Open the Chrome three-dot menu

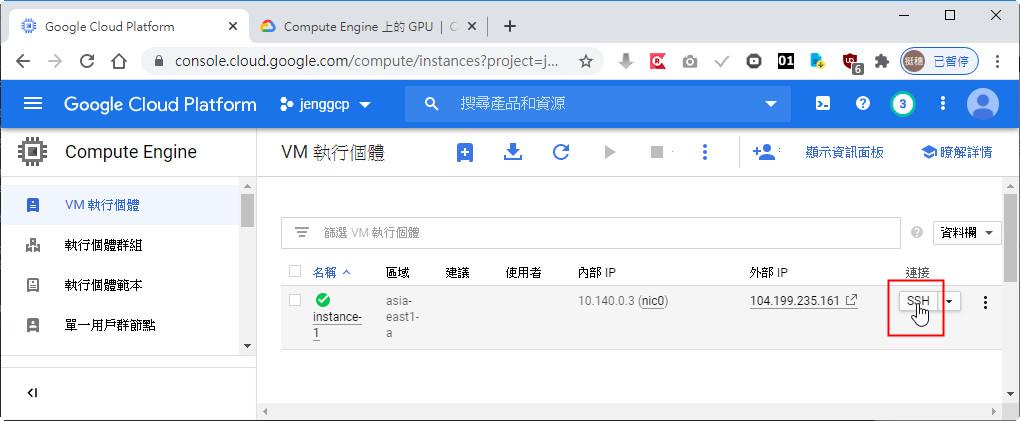point(998,61)
